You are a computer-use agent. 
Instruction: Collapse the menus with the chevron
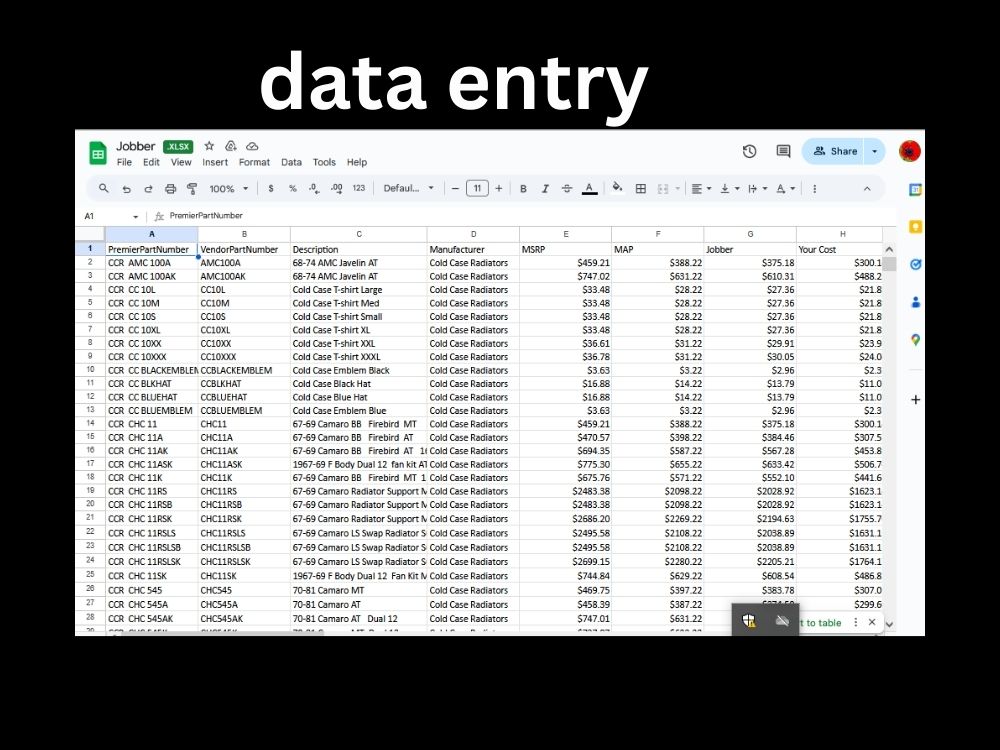point(867,189)
